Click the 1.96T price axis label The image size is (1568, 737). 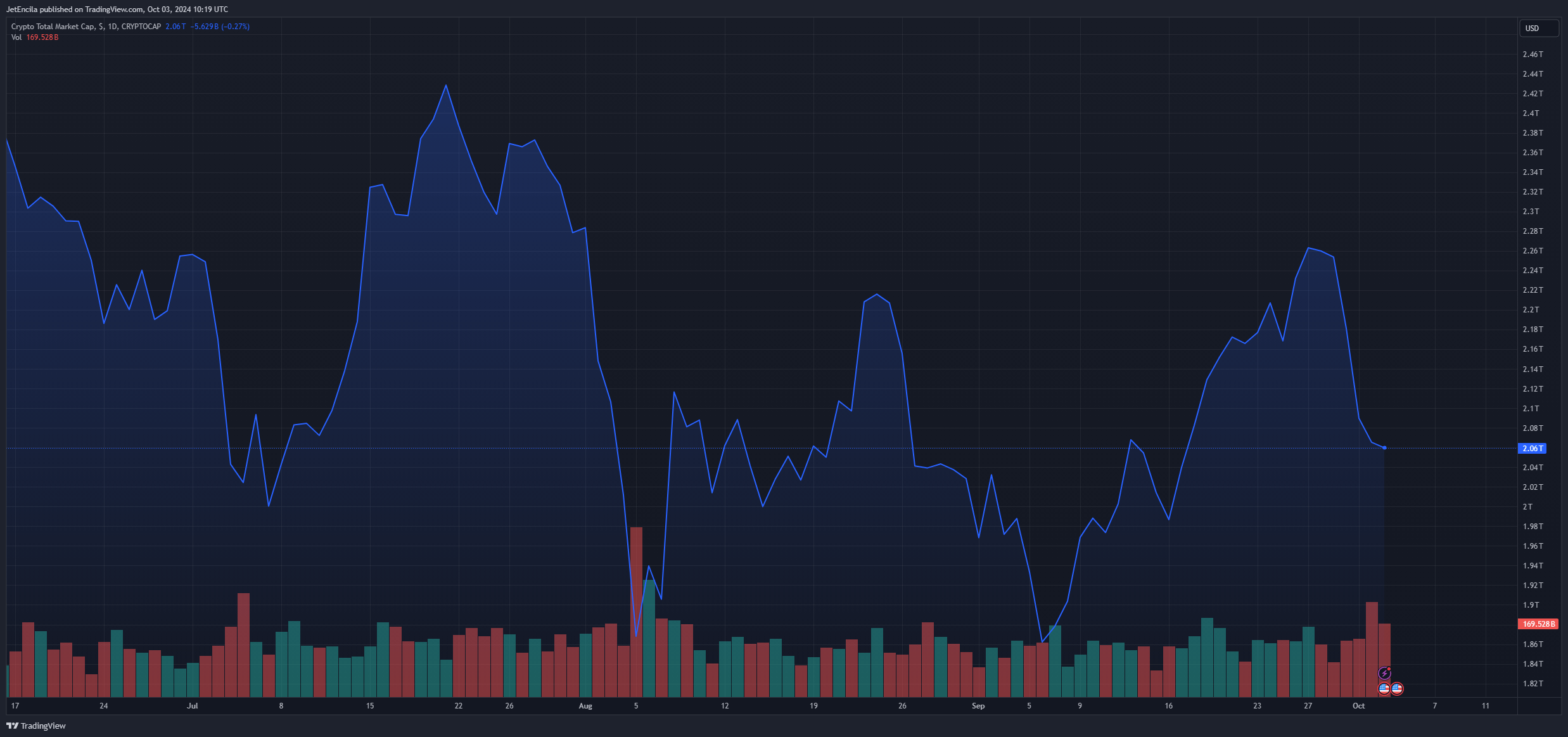(x=1533, y=546)
